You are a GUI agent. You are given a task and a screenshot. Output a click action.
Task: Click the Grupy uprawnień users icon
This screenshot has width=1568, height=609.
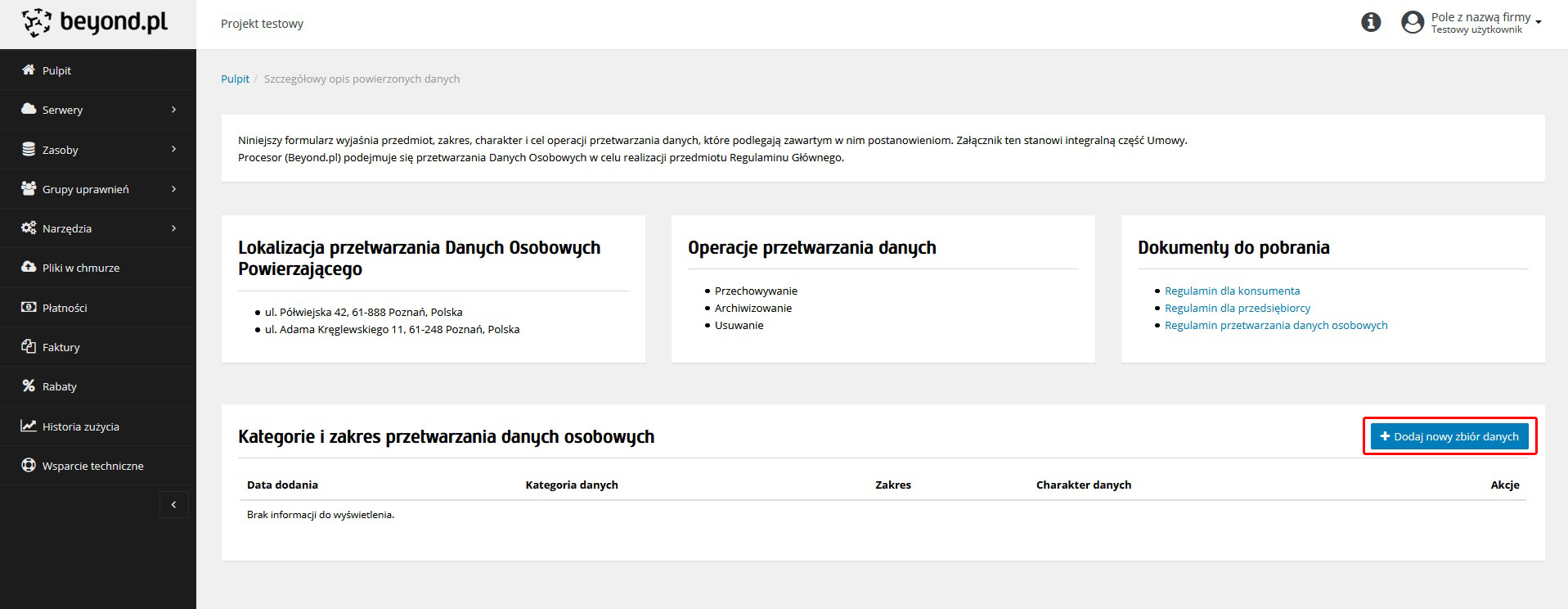tap(29, 189)
